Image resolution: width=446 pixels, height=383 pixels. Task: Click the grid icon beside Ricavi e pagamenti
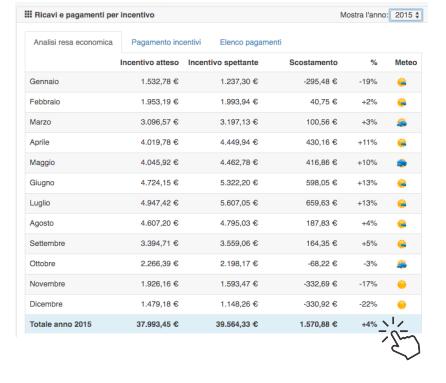pyautogui.click(x=28, y=15)
